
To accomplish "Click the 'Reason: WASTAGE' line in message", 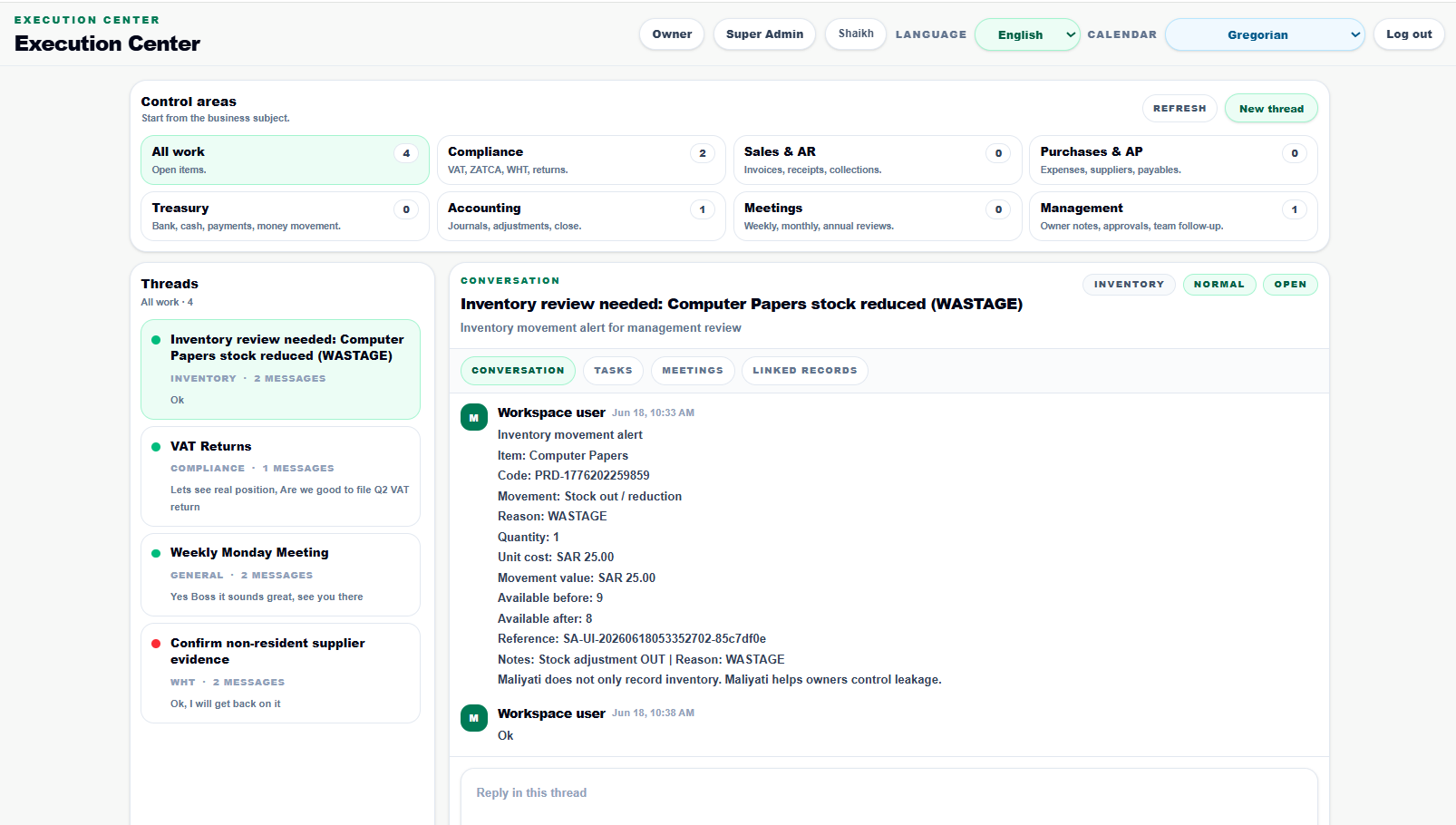I will click(x=552, y=516).
